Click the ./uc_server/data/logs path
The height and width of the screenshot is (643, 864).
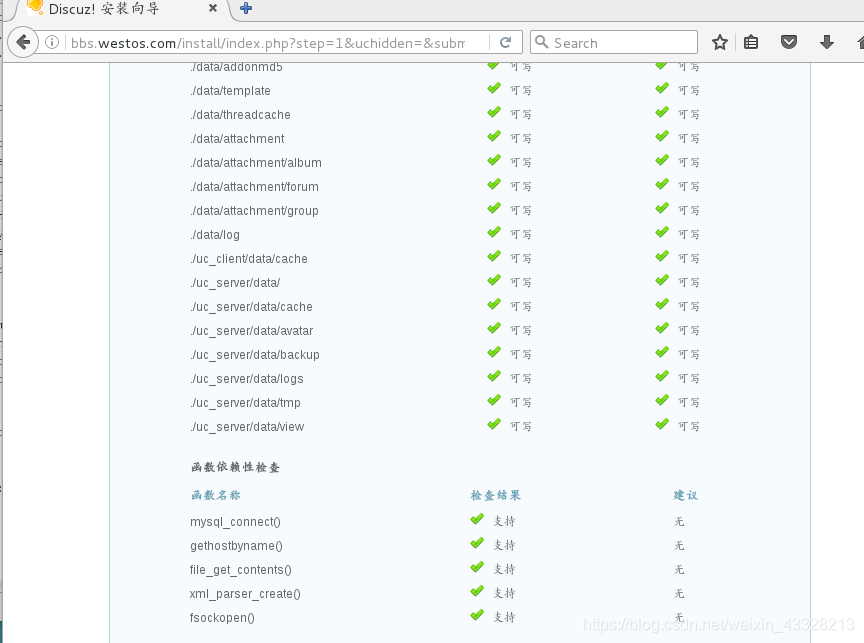247,379
